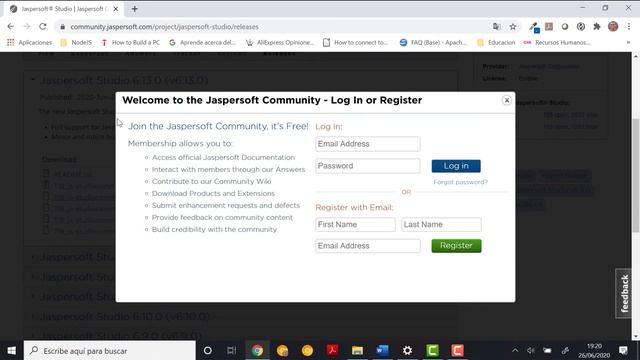Open the Recursos Humanos bookmark
Viewport: 640px width, 360px height.
557,42
